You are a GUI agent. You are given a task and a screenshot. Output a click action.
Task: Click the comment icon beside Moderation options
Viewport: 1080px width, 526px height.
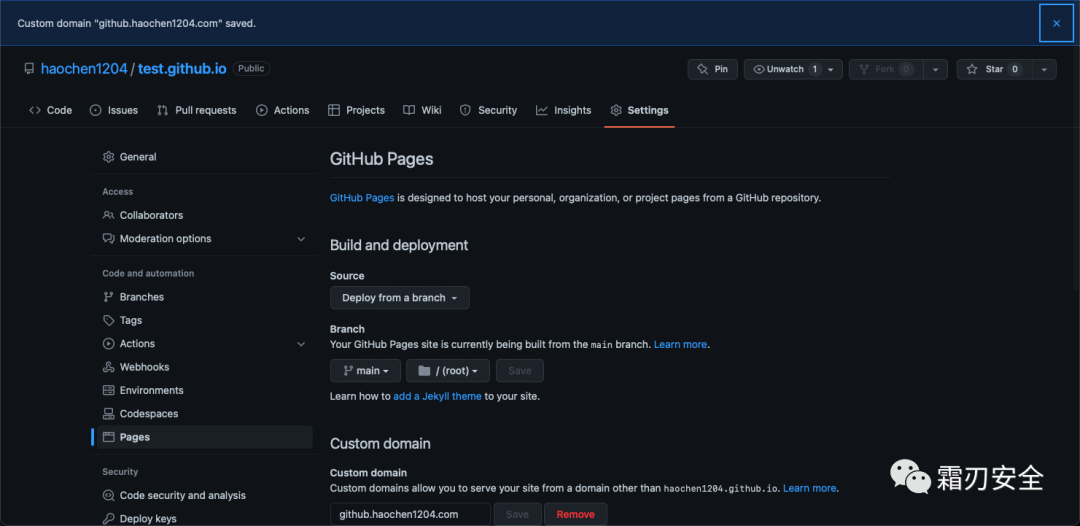pyautogui.click(x=108, y=239)
